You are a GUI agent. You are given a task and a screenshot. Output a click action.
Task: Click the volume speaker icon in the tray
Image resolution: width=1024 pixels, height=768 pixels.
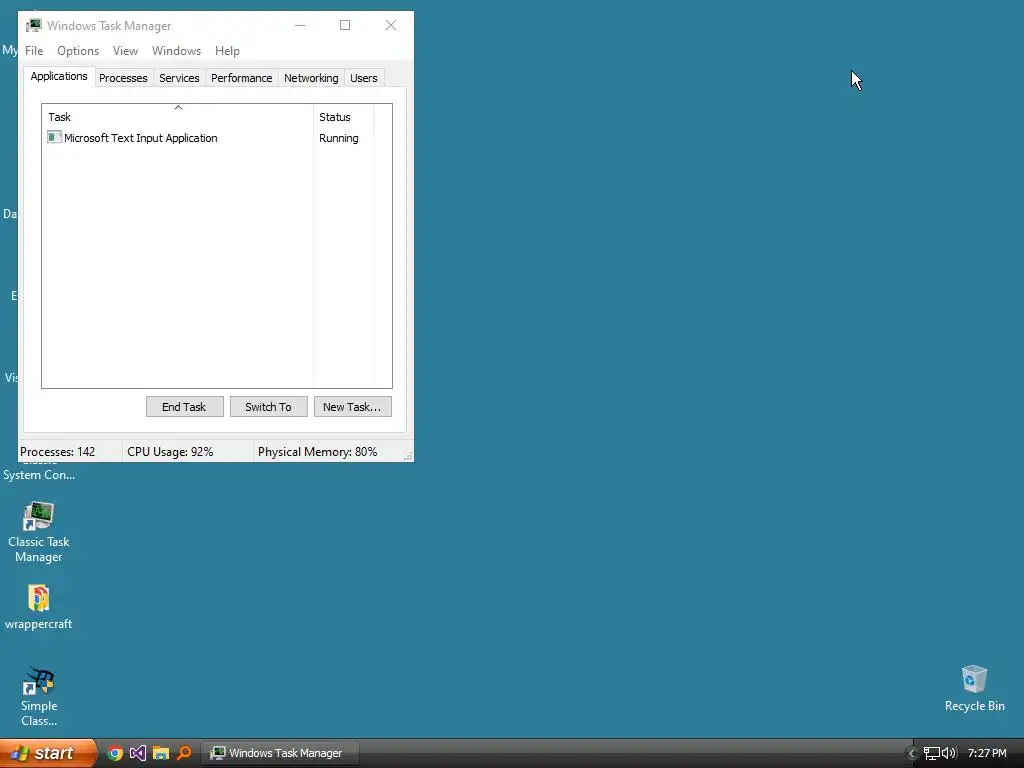949,753
